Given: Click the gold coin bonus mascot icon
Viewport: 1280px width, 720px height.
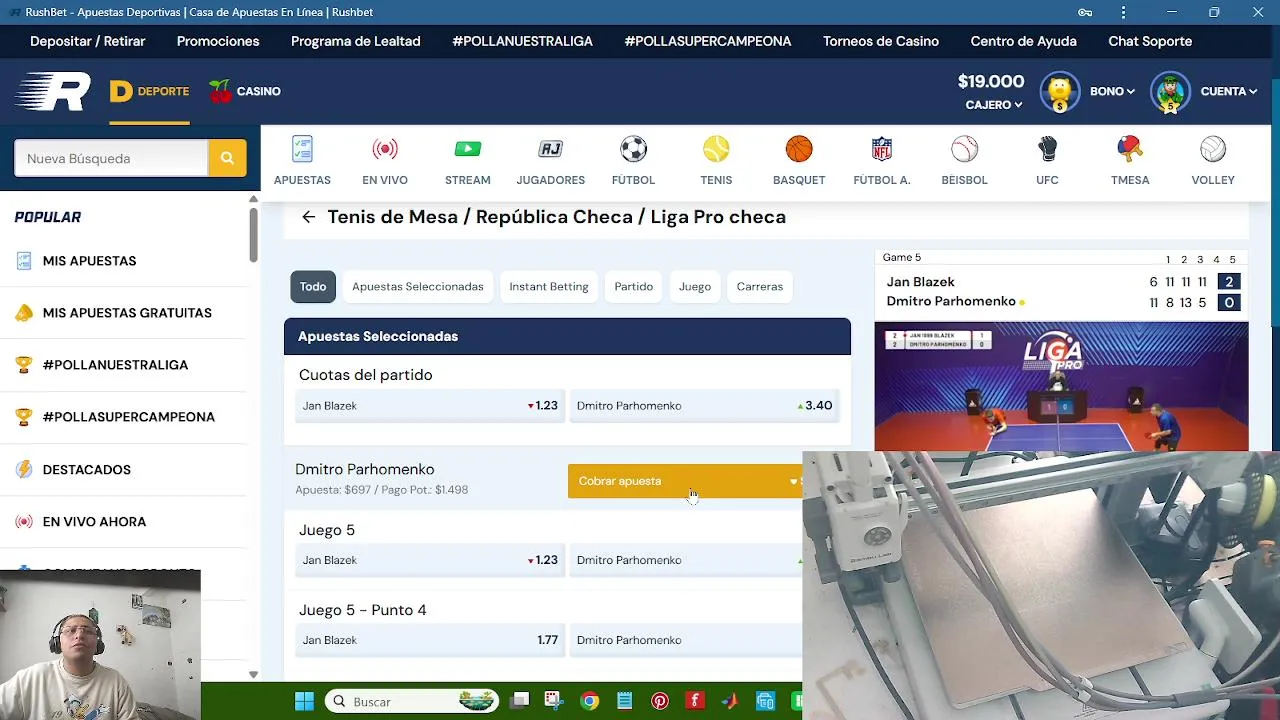Looking at the screenshot, I should coord(1059,92).
